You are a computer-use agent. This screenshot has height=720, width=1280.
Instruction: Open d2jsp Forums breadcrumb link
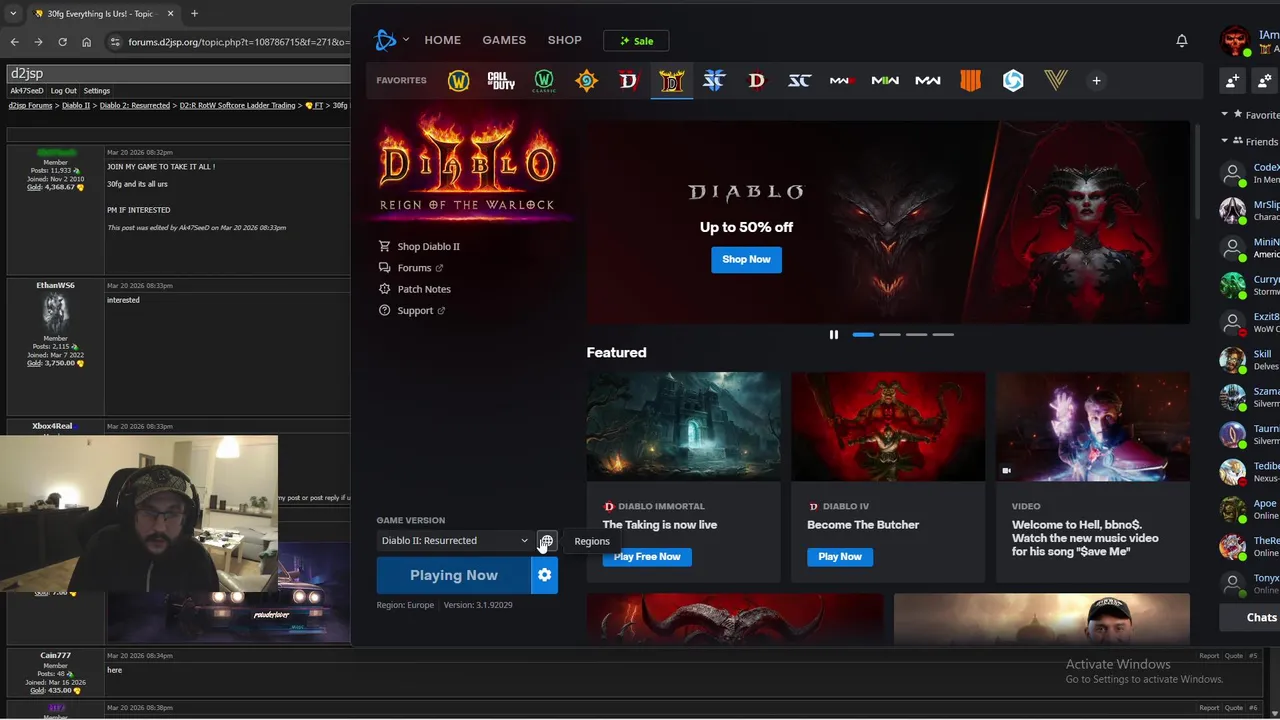[x=30, y=105]
